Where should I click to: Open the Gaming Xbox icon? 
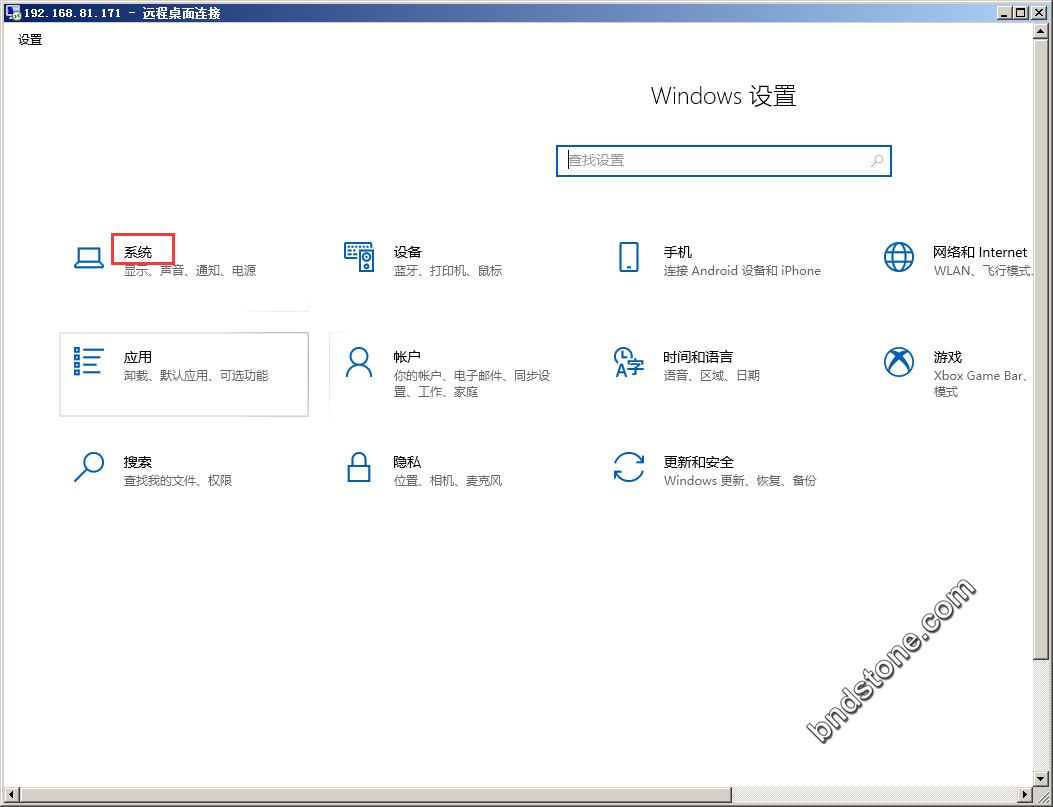tap(898, 362)
